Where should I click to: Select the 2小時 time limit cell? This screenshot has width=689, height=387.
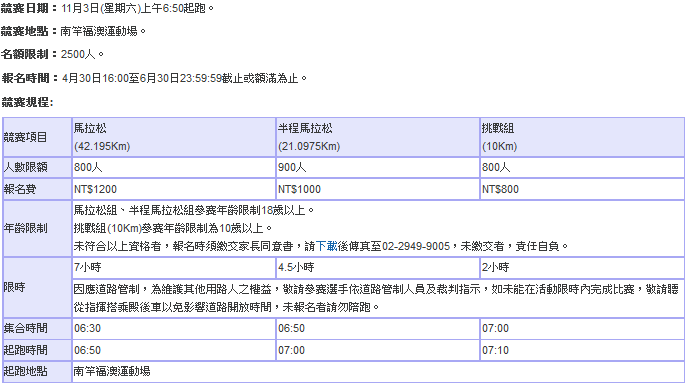click(582, 268)
